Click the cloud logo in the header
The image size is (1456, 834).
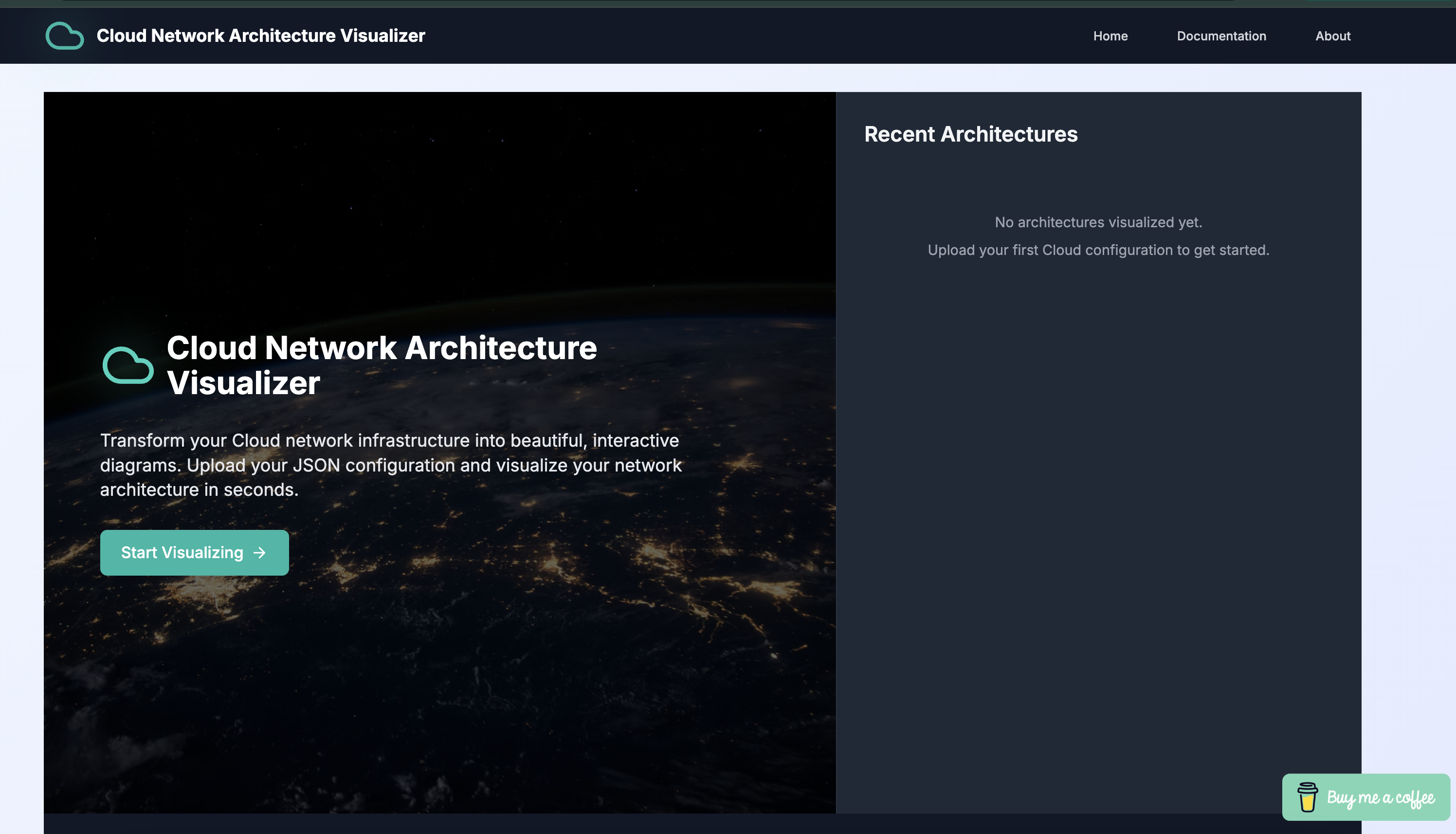[x=64, y=36]
